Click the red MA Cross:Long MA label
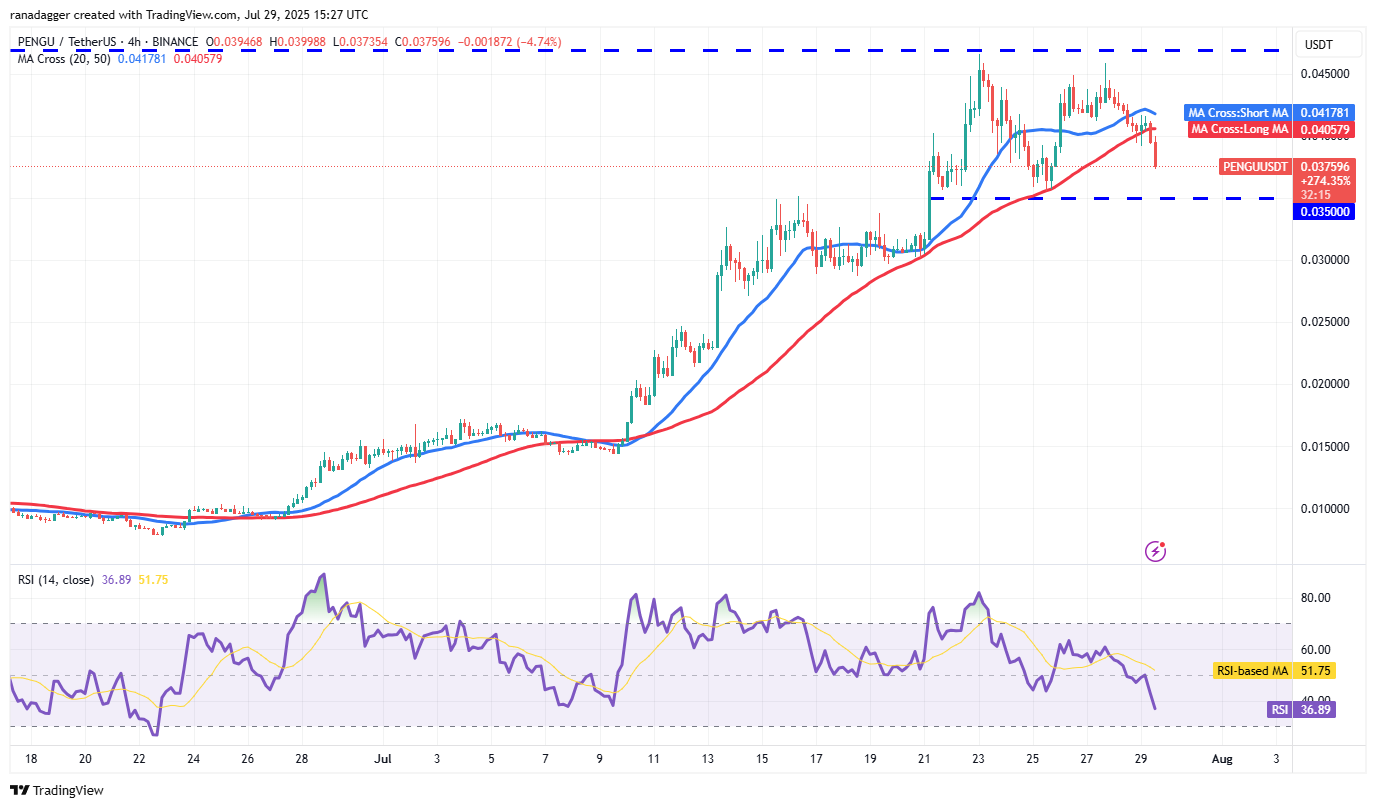 (x=1238, y=129)
